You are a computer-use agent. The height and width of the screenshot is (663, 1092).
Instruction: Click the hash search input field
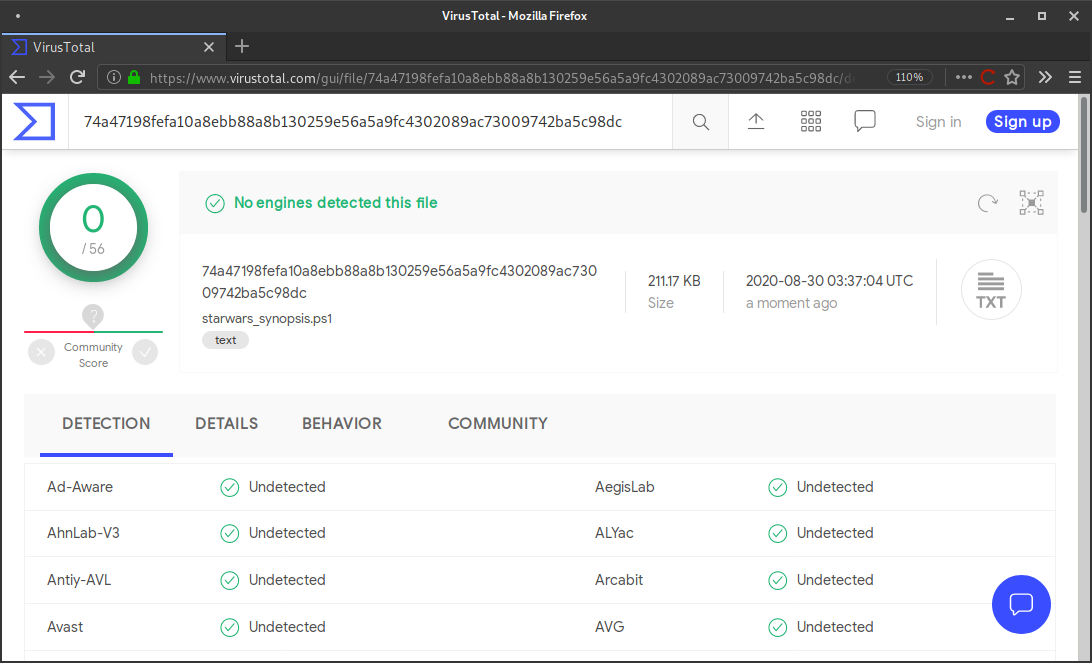(x=370, y=122)
